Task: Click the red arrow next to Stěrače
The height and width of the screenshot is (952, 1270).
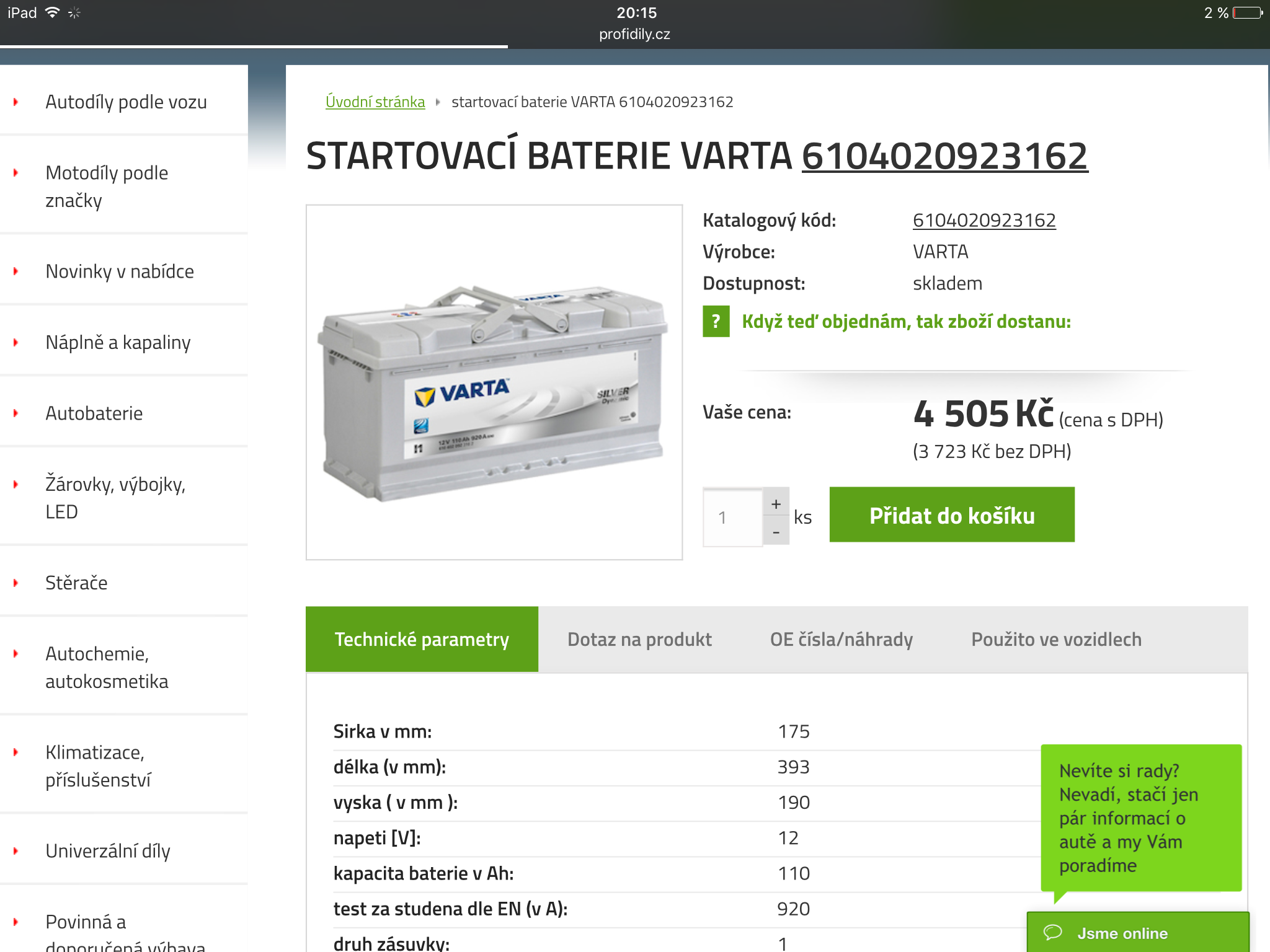Action: pyautogui.click(x=16, y=583)
